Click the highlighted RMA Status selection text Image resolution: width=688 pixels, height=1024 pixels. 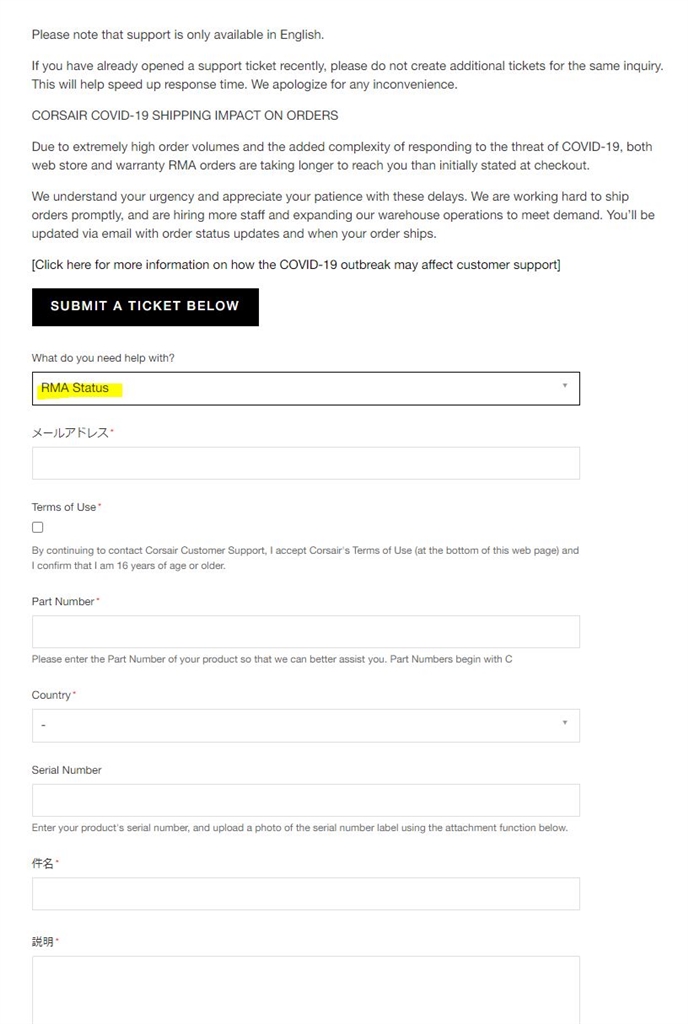click(x=76, y=388)
